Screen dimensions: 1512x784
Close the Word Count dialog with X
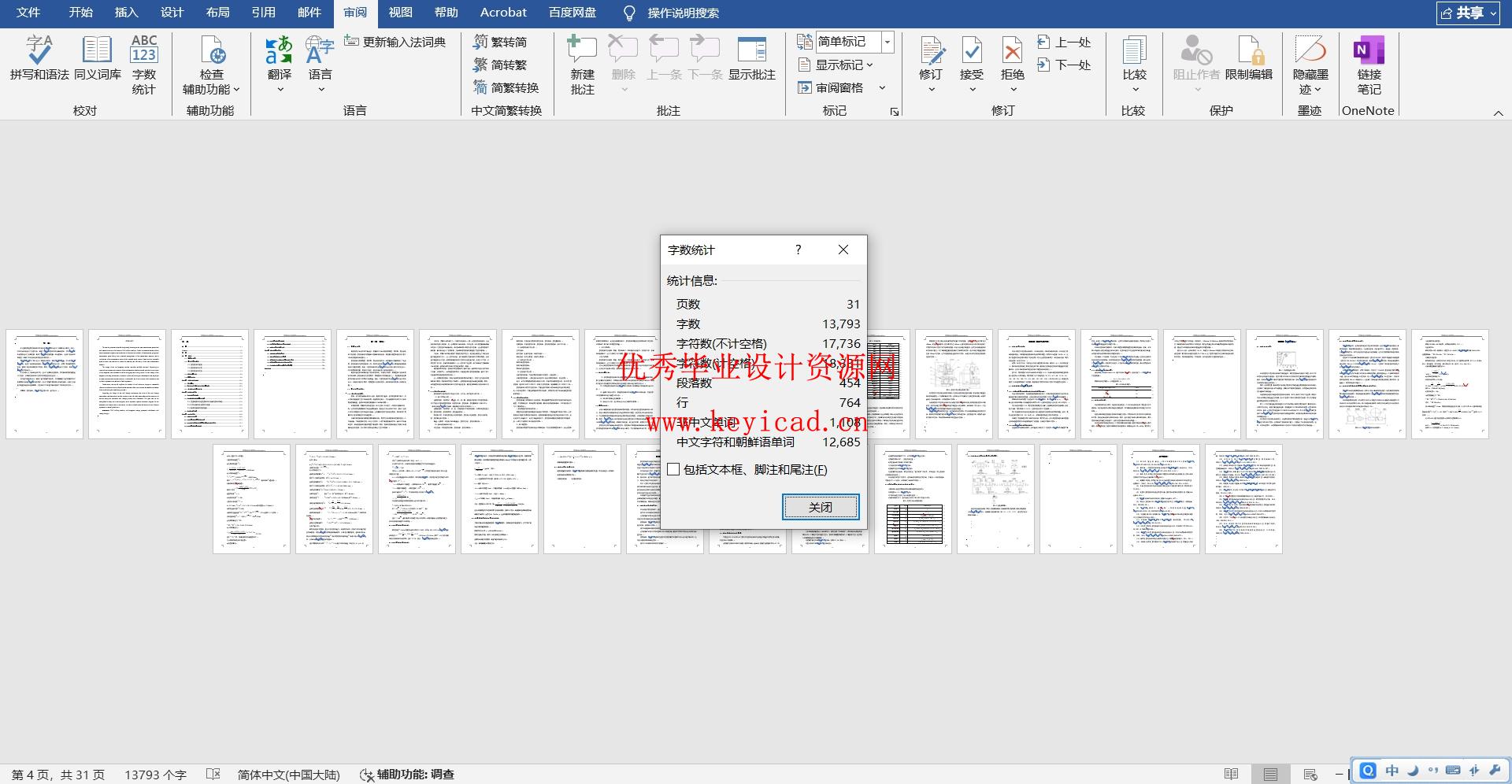pyautogui.click(x=843, y=250)
